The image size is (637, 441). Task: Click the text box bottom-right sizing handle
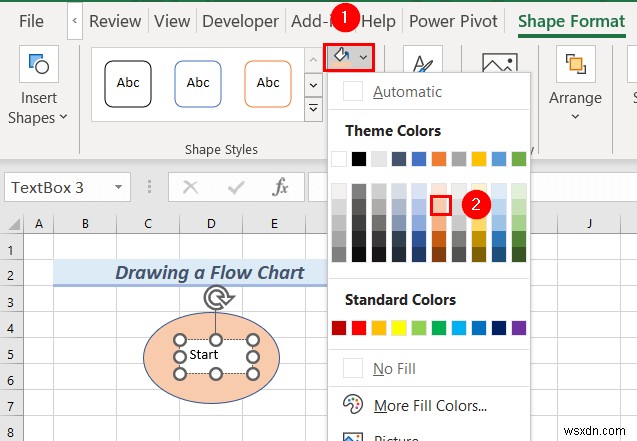tap(253, 374)
